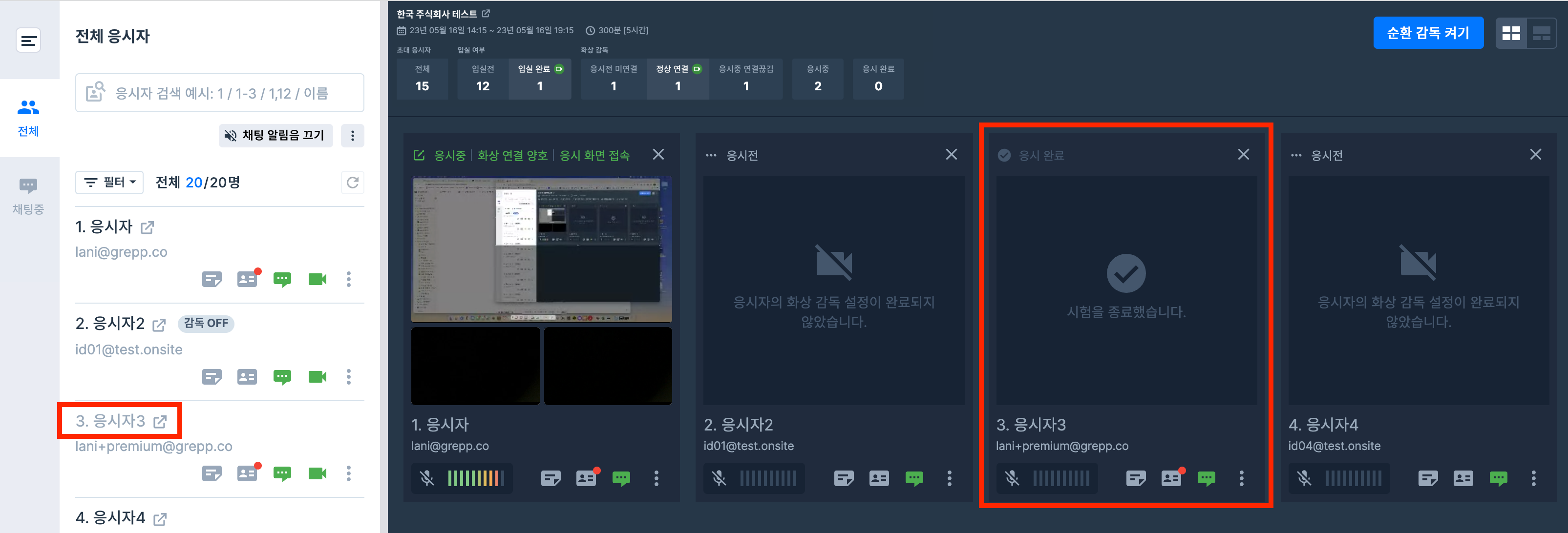Open chat with 응시자 lani@grepp.co in the list
1568x533 pixels.
[x=282, y=279]
